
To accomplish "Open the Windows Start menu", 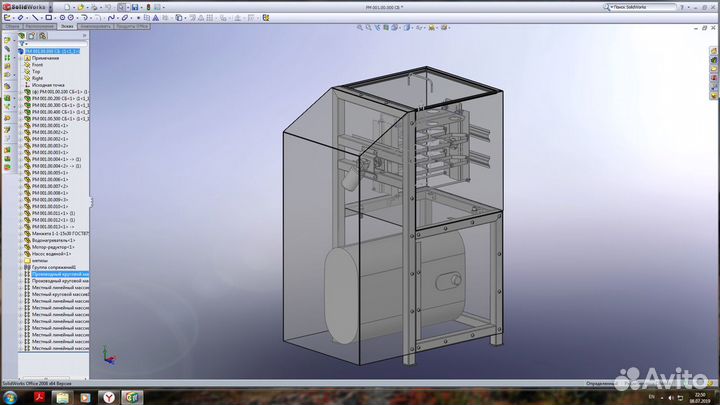I will 10,396.
